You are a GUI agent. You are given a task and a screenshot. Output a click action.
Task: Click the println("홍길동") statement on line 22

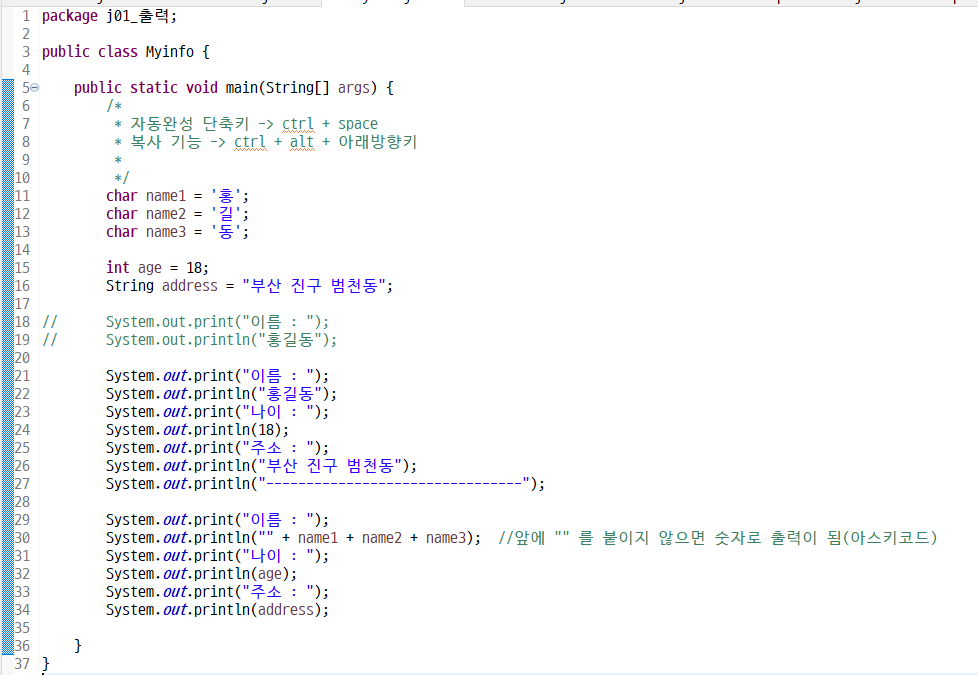pos(221,394)
